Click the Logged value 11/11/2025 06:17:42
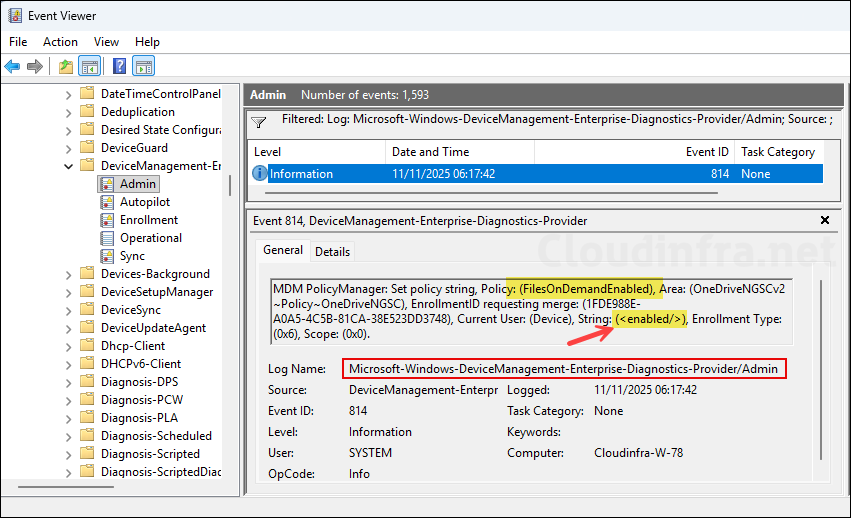Image resolution: width=851 pixels, height=518 pixels. tap(645, 390)
